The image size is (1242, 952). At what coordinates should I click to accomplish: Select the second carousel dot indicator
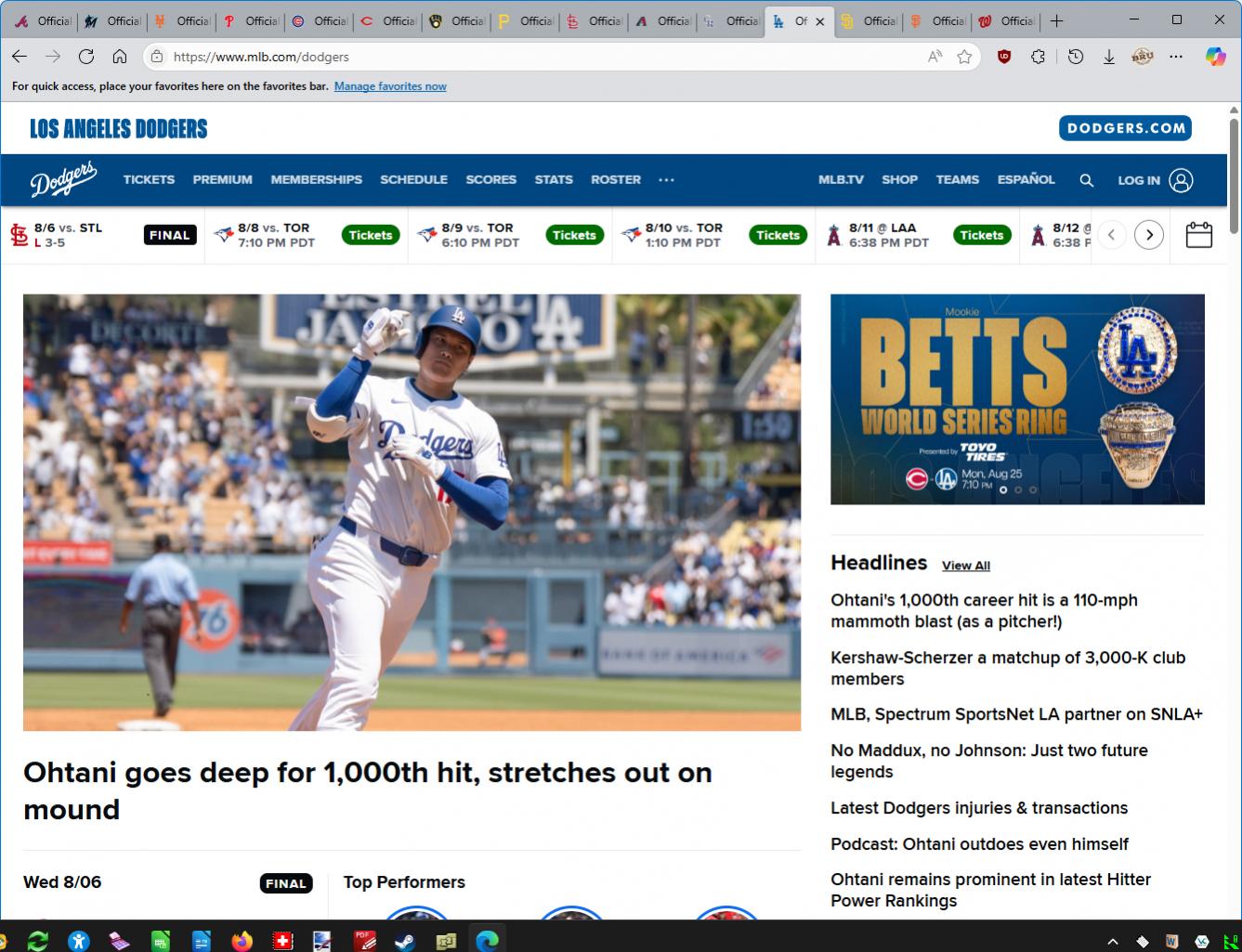point(1018,489)
